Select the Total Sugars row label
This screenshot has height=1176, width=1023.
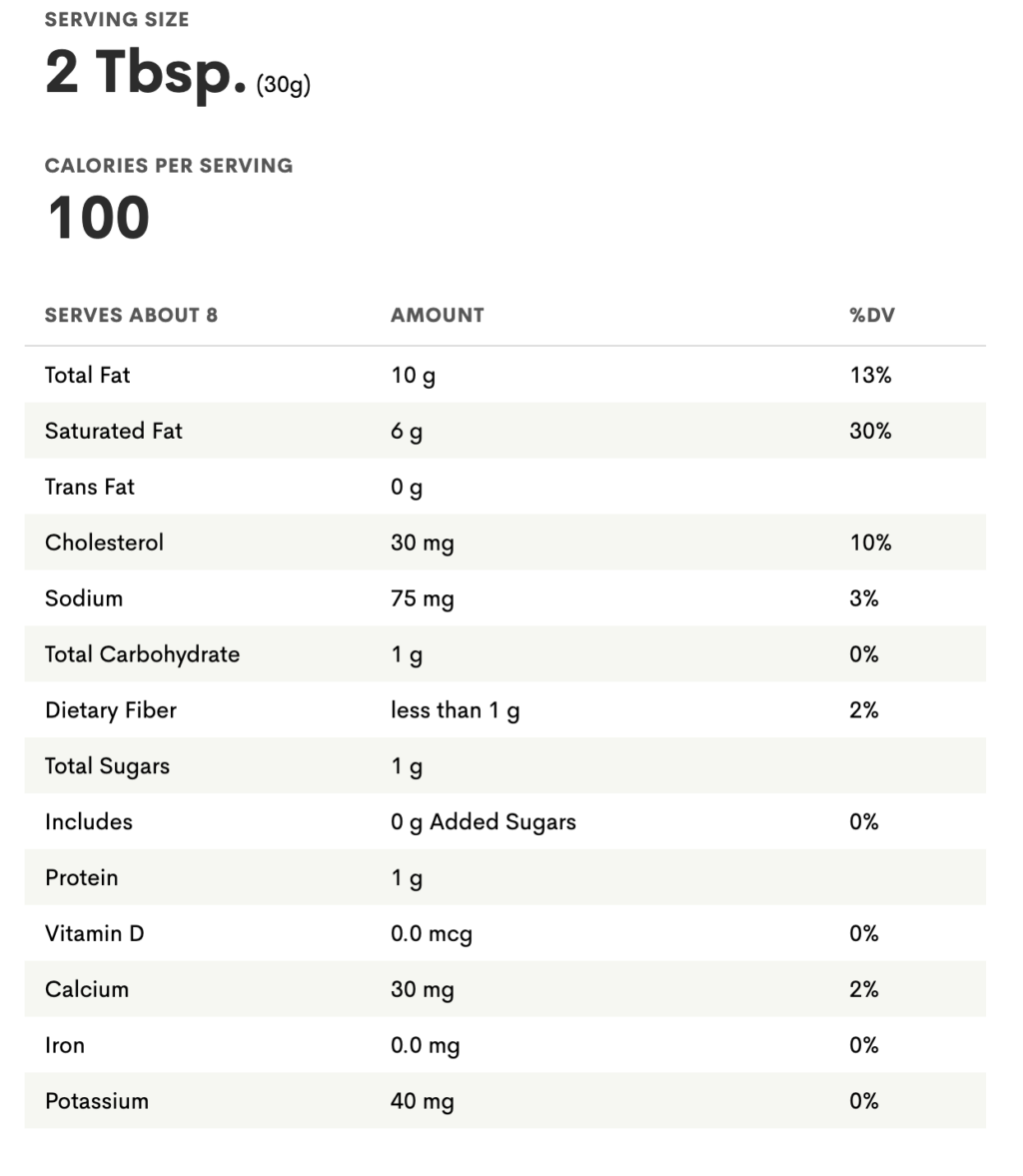pyautogui.click(x=107, y=767)
